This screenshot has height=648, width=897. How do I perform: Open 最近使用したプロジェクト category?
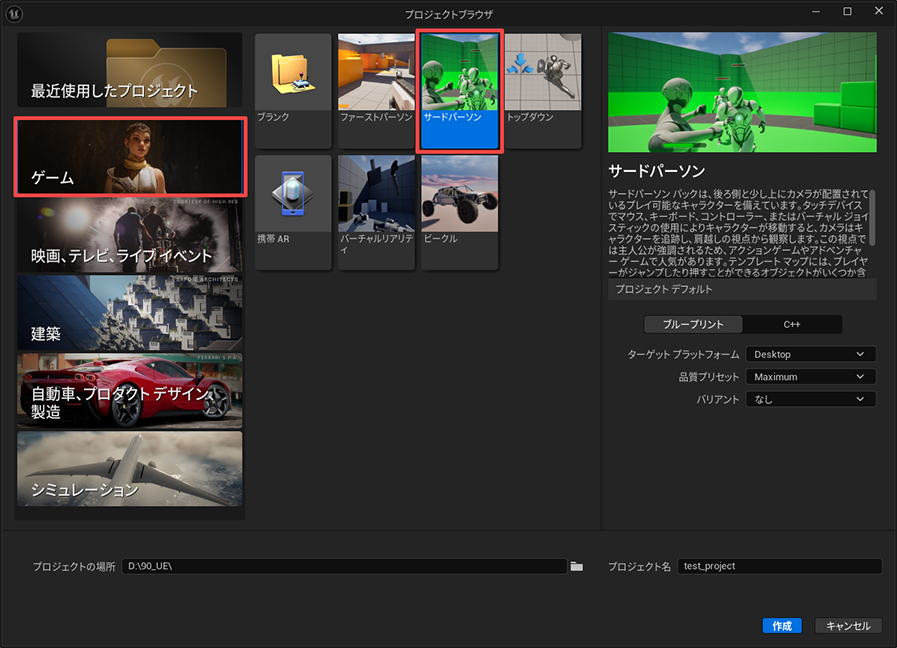[130, 70]
